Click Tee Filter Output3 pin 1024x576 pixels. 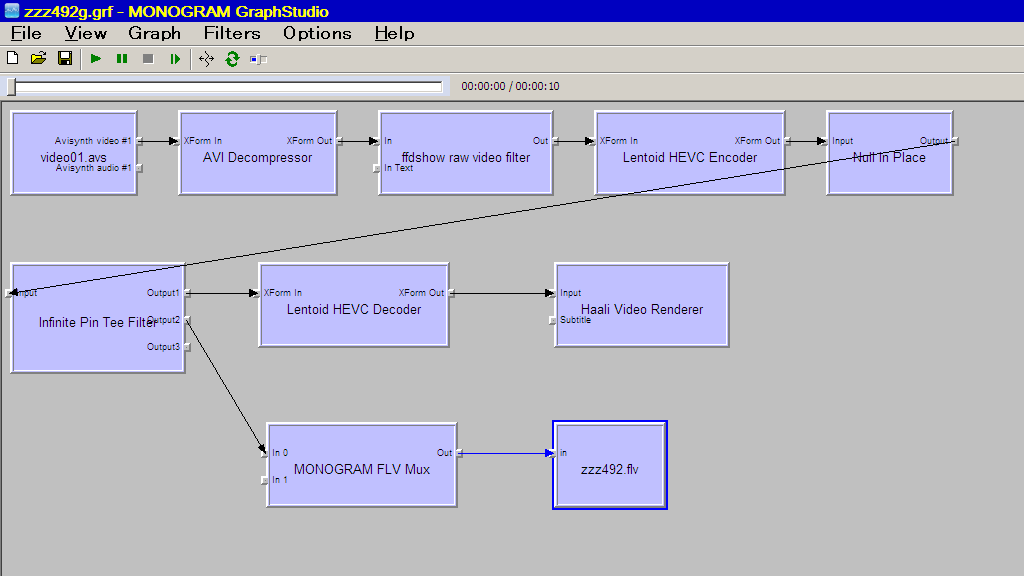[x=187, y=347]
